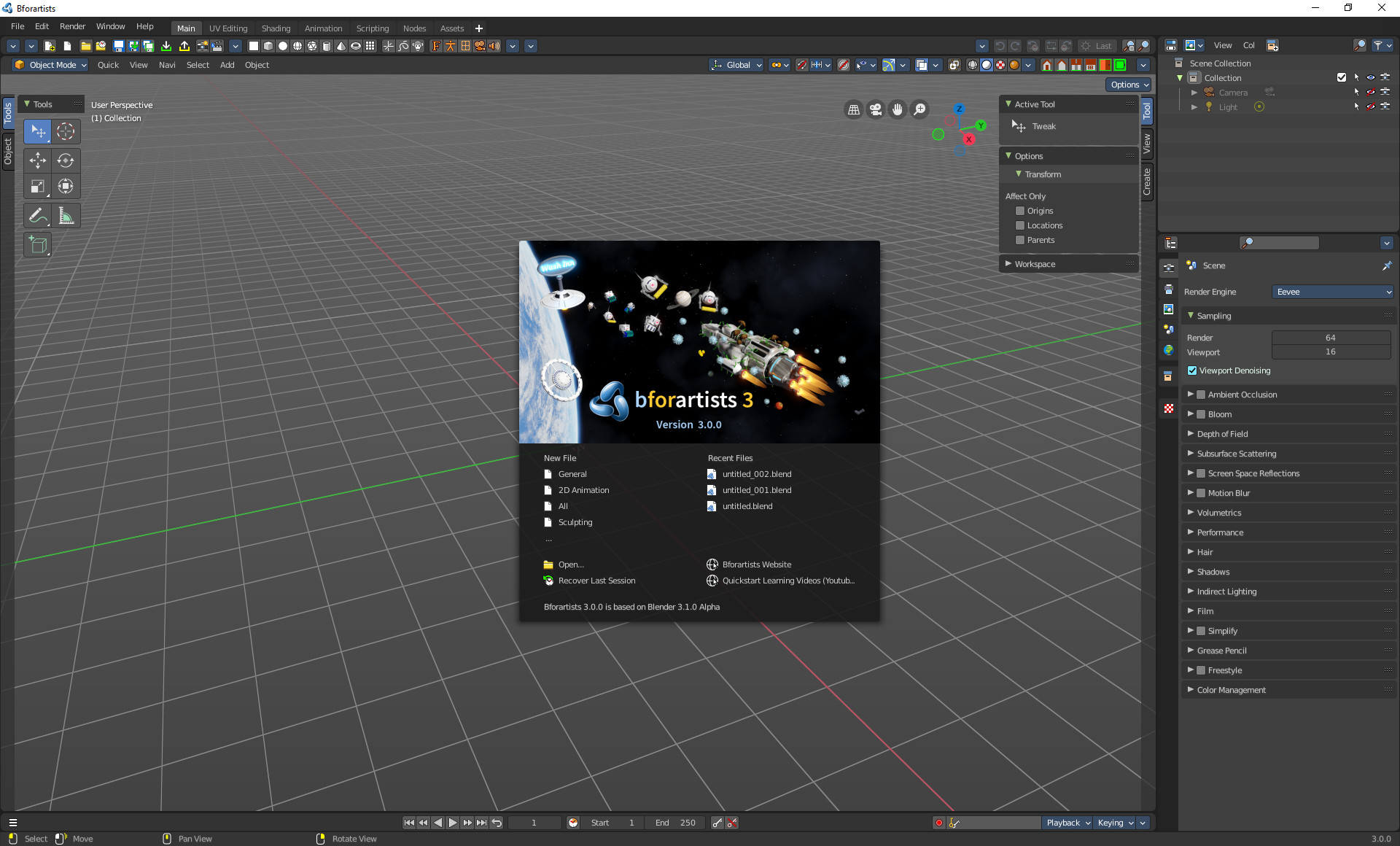Click the Bforartists Website link
Image resolution: width=1400 pixels, height=846 pixels.
point(756,564)
